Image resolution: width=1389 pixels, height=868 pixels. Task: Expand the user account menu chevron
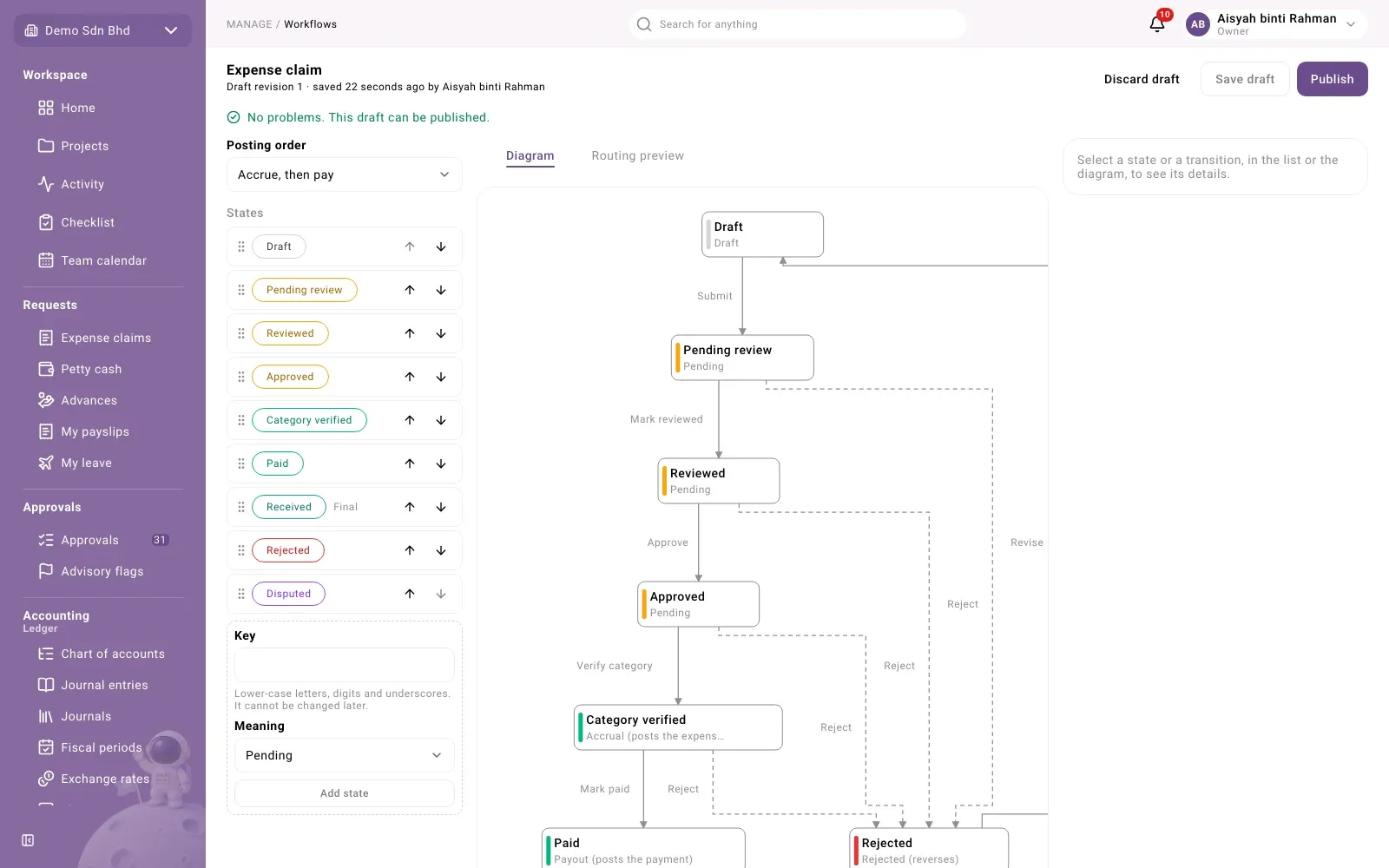(1351, 24)
